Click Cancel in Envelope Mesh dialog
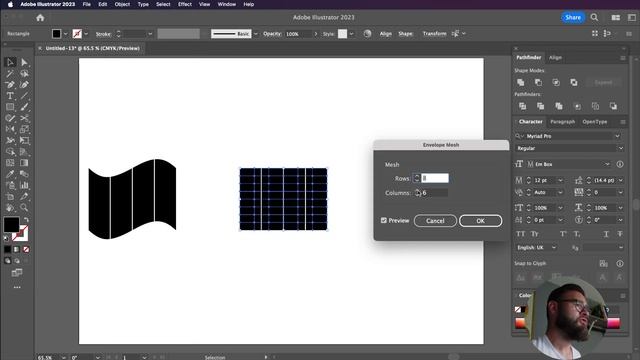Screen dimensions: 640x360 [435, 221]
